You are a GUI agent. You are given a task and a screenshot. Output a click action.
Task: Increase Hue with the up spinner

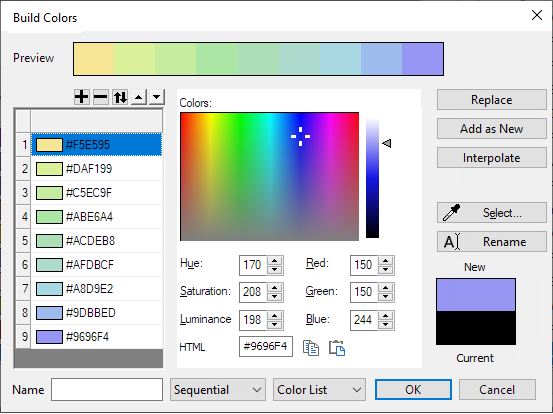tap(275, 261)
